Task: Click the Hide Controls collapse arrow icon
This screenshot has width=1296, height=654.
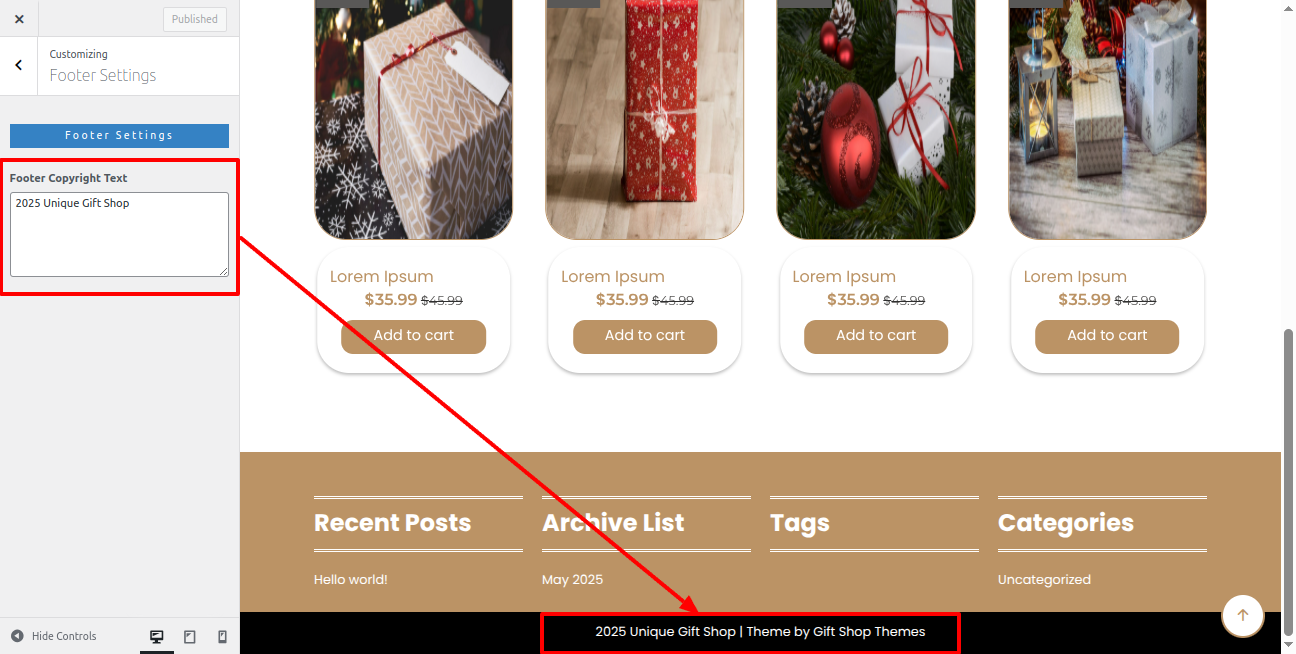Action: point(17,636)
